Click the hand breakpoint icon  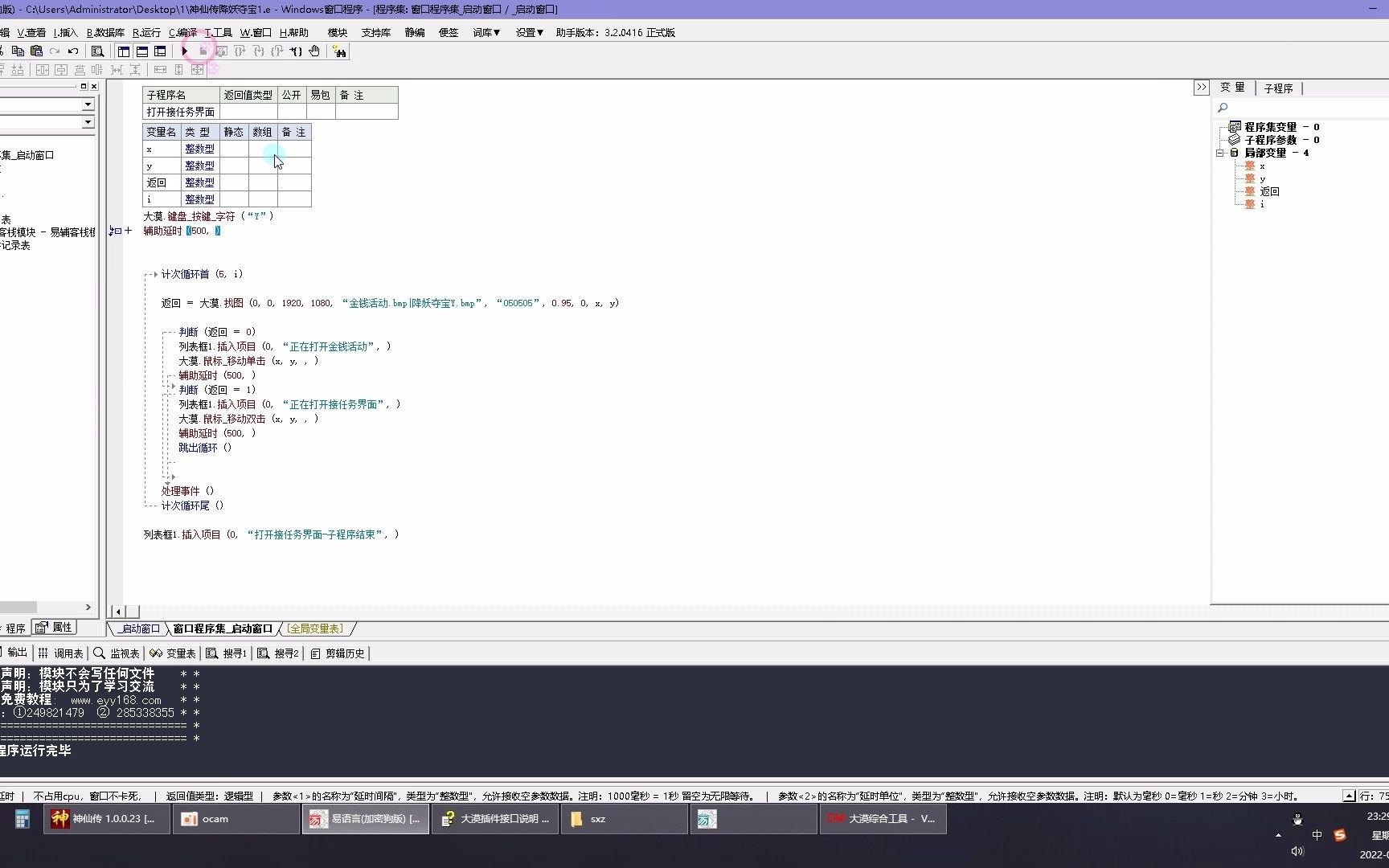314,51
